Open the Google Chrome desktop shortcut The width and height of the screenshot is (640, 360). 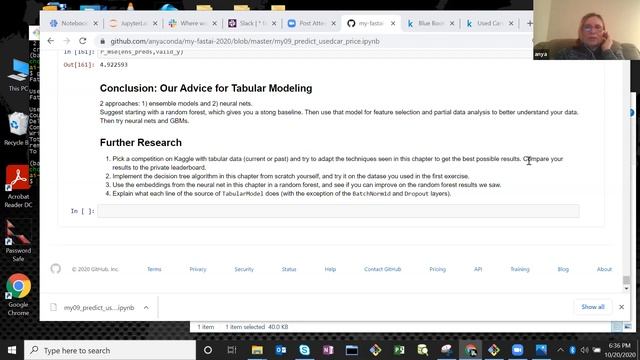point(18,295)
